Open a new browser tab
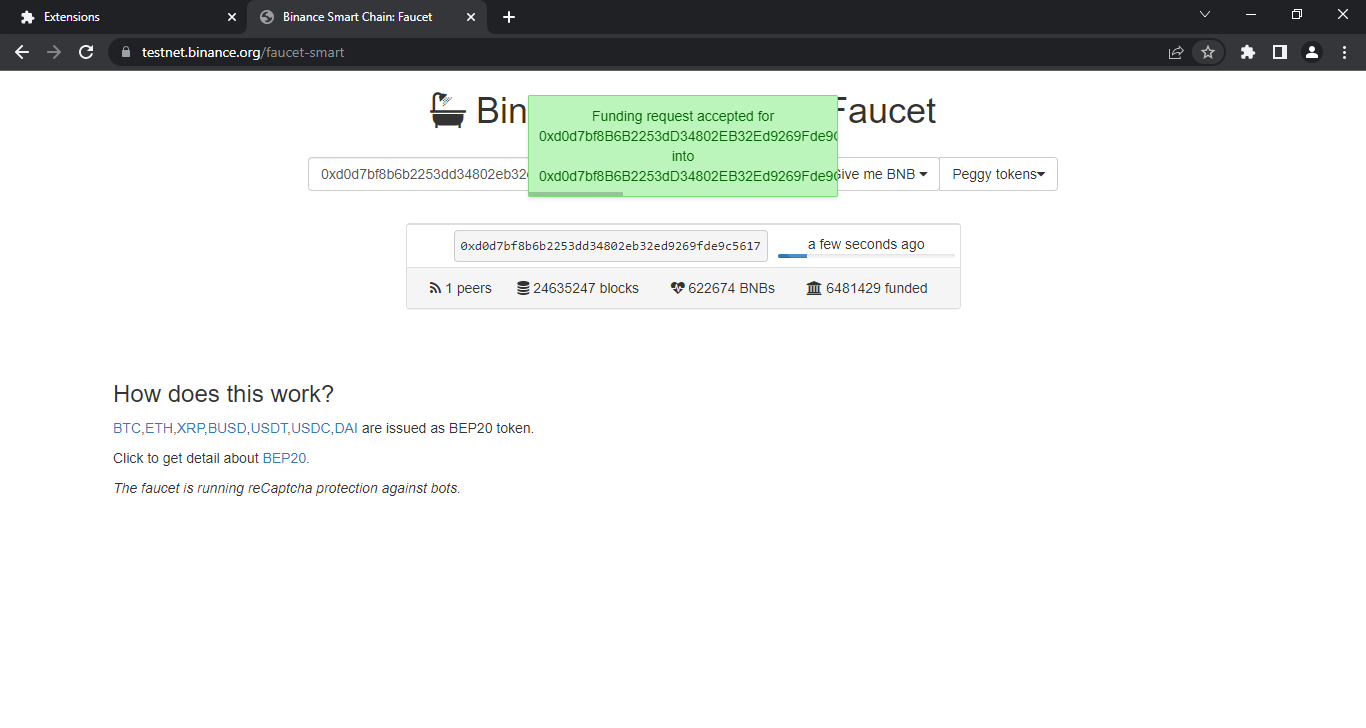This screenshot has height=728, width=1366. 509,17
